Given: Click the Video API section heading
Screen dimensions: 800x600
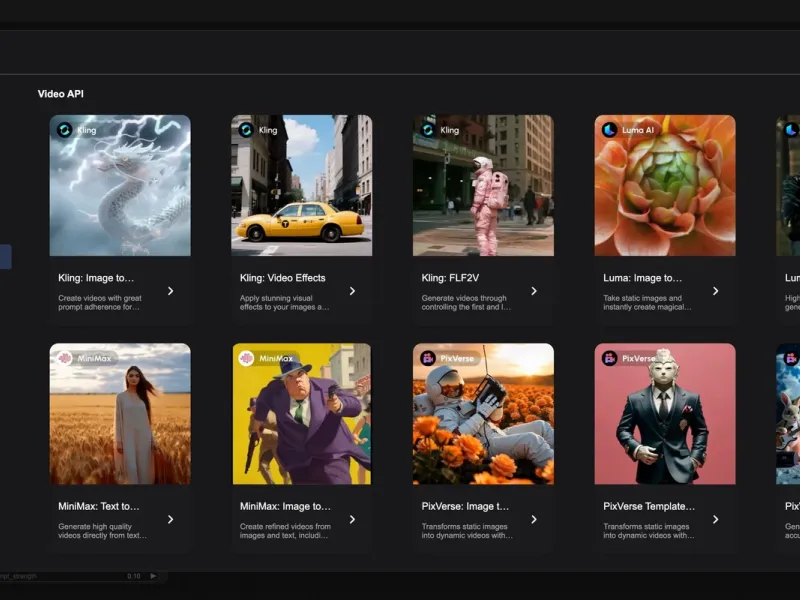Looking at the screenshot, I should [x=61, y=94].
